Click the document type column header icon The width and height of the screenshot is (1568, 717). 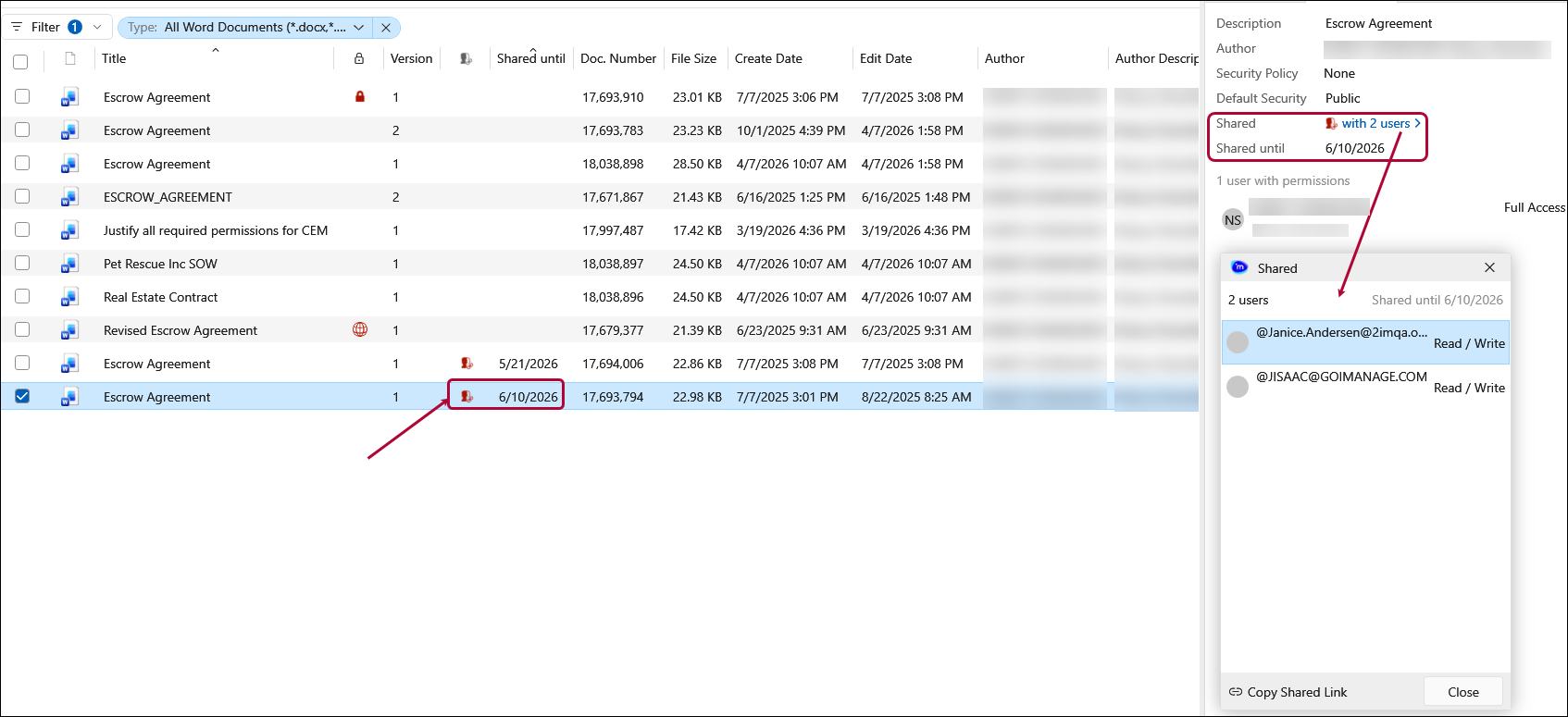(x=70, y=58)
